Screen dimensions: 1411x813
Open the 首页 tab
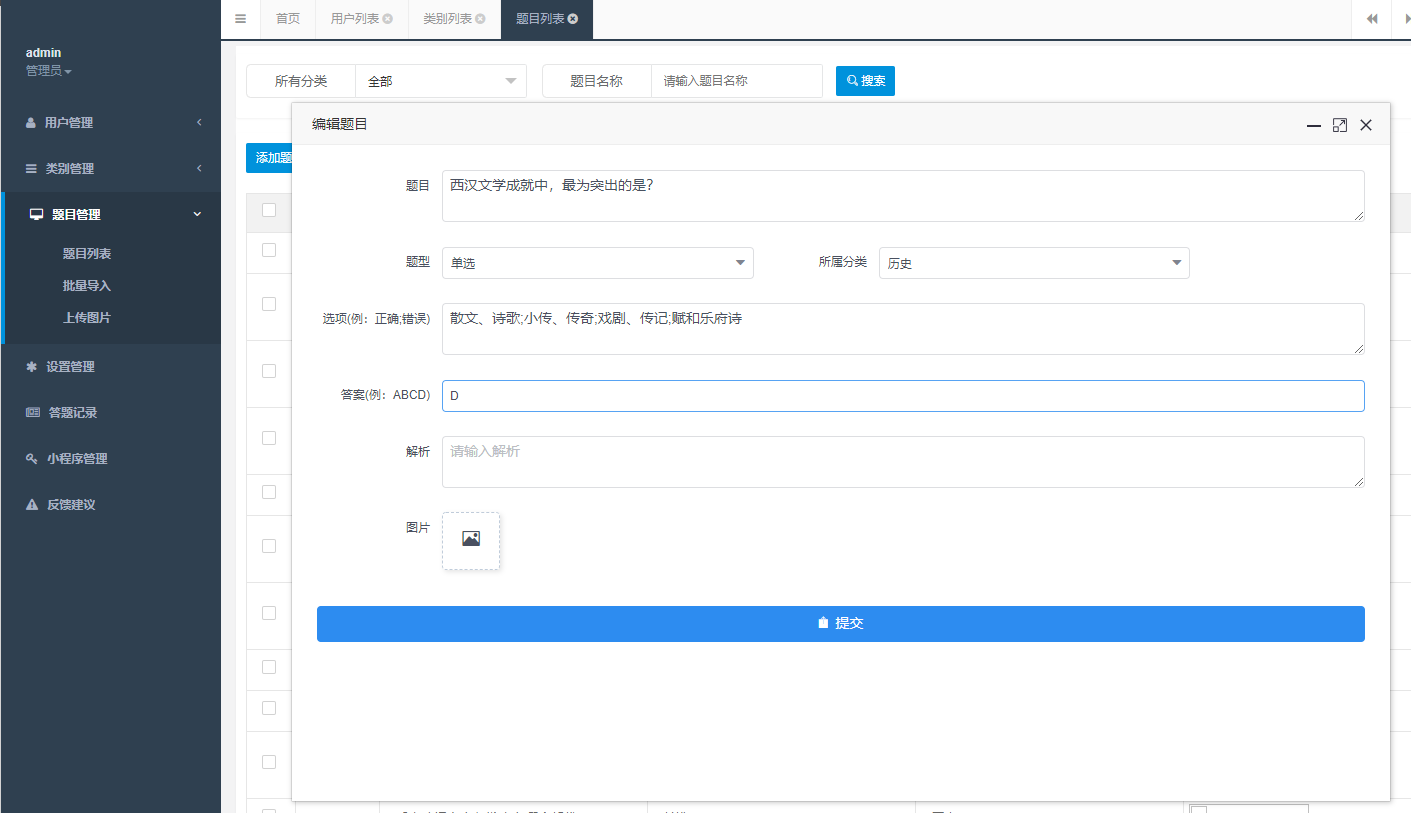point(288,19)
